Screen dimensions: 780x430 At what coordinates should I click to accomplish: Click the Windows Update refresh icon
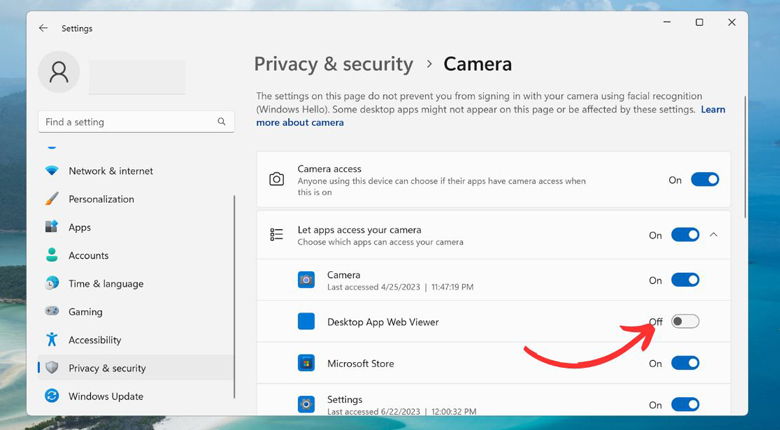(52, 396)
